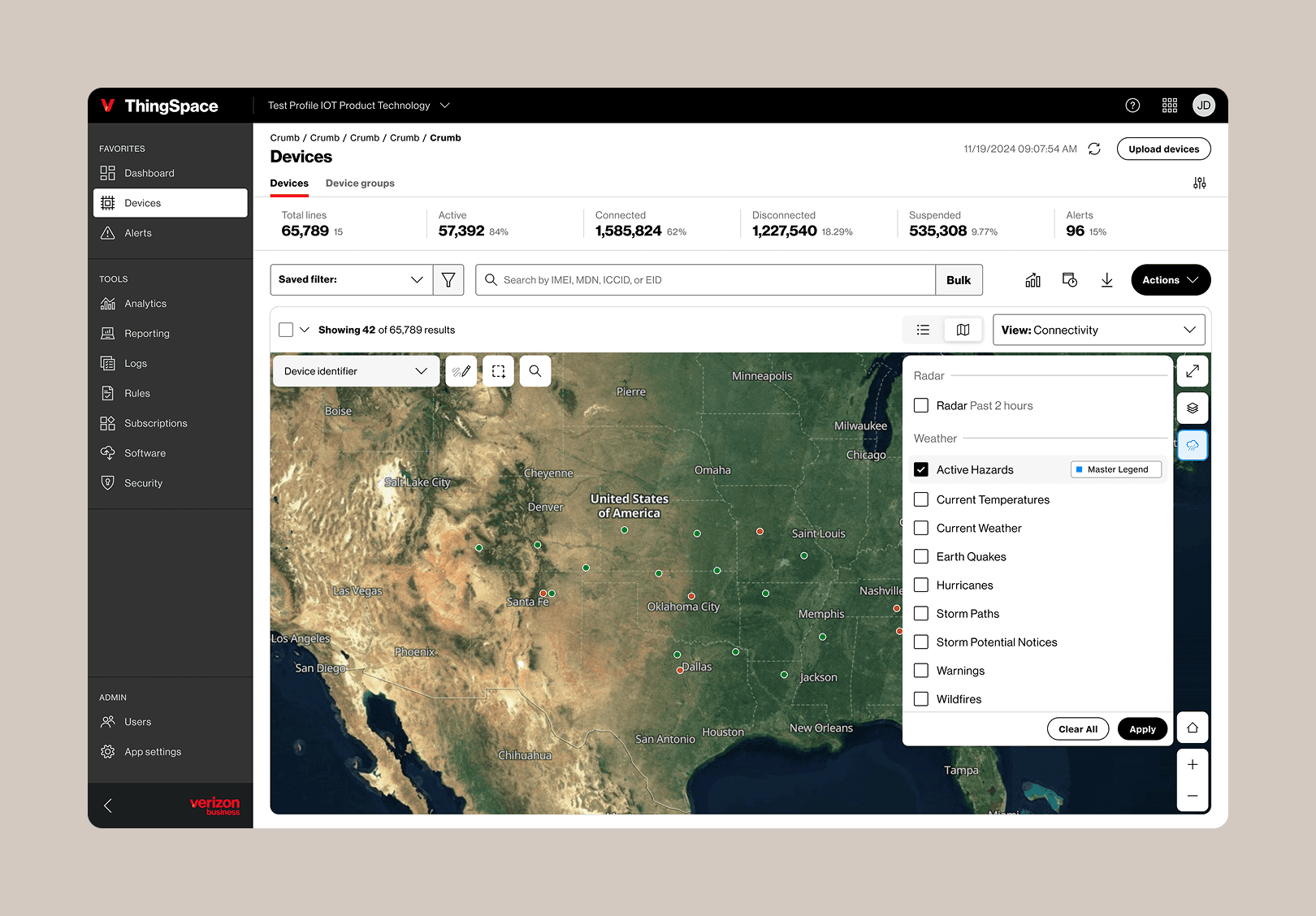Open the schedule report icon beside the chart icon

click(x=1070, y=279)
